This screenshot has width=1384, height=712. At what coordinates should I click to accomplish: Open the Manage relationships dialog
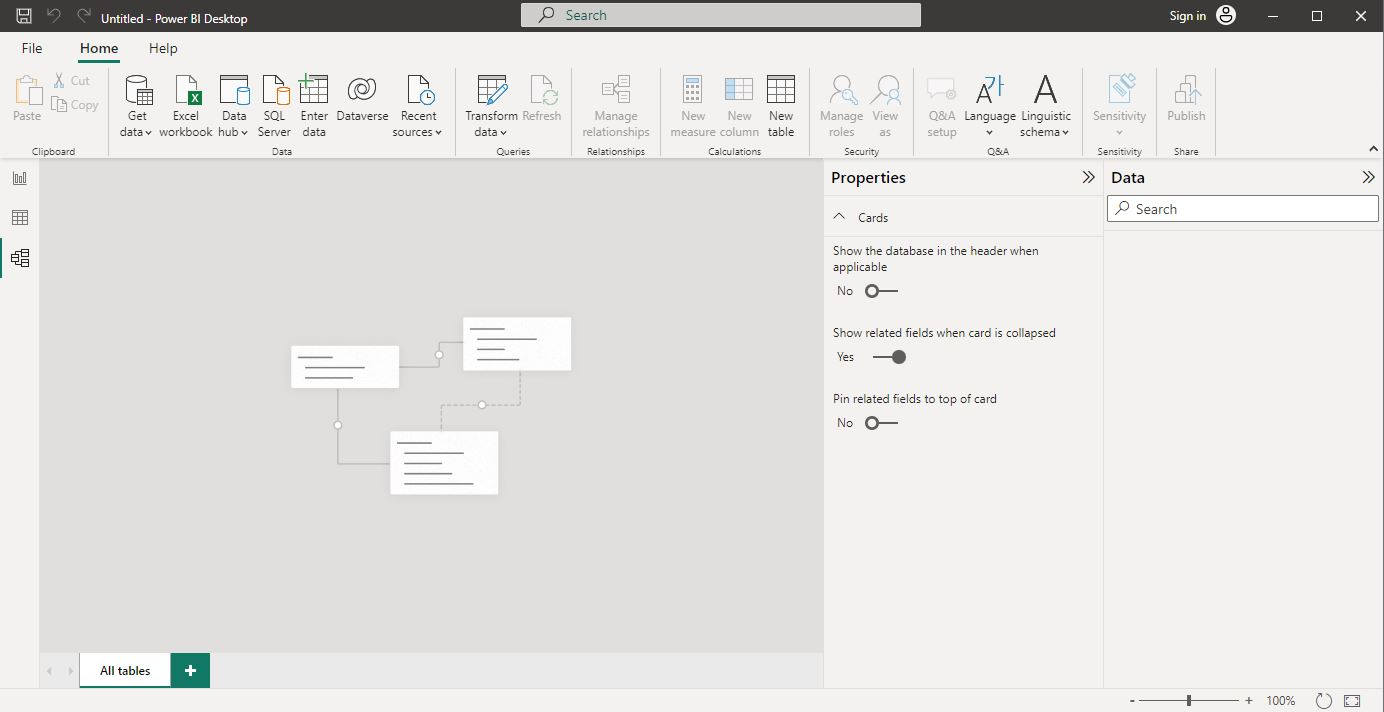coord(616,106)
